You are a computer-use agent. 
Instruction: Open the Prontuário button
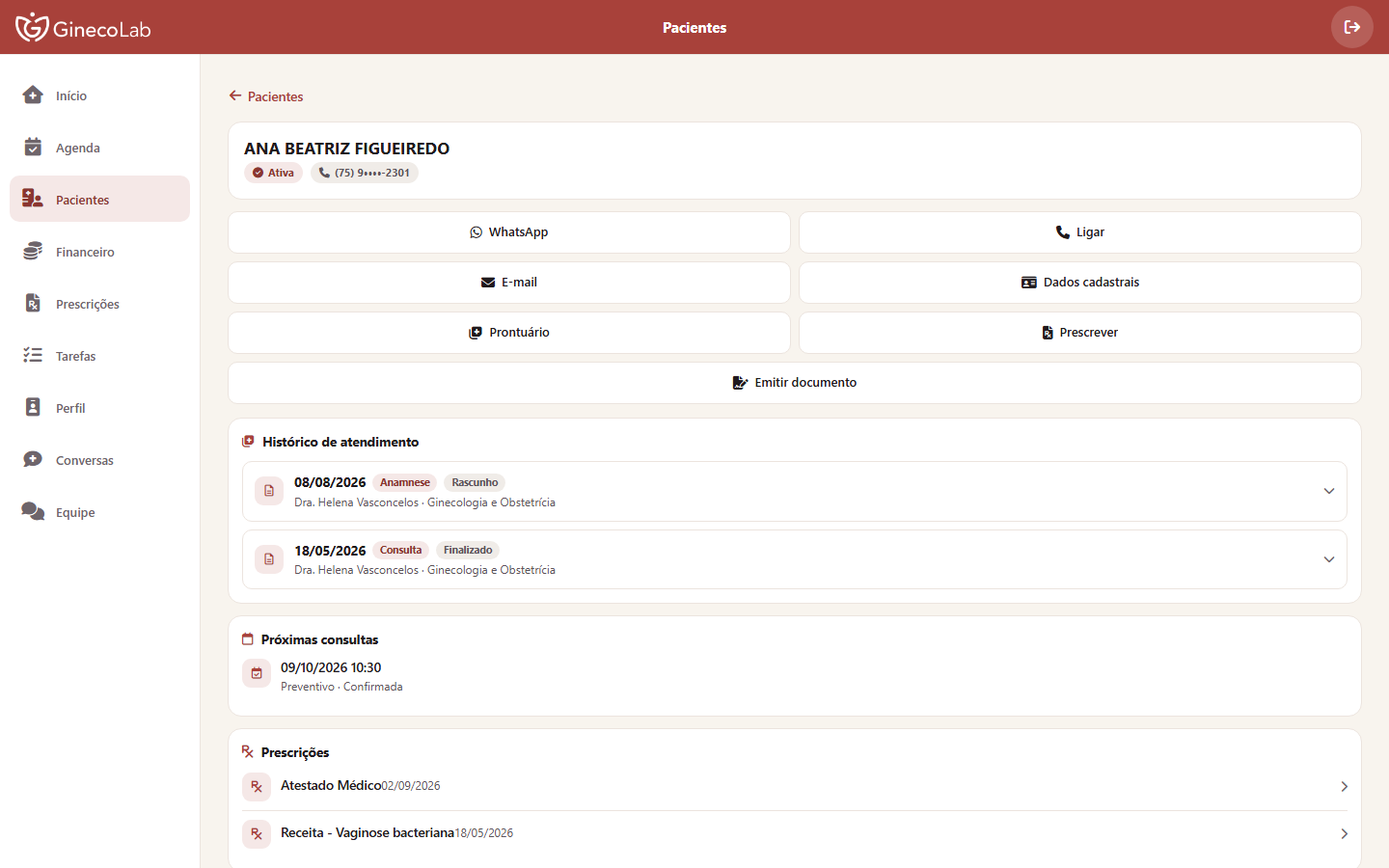[509, 333]
